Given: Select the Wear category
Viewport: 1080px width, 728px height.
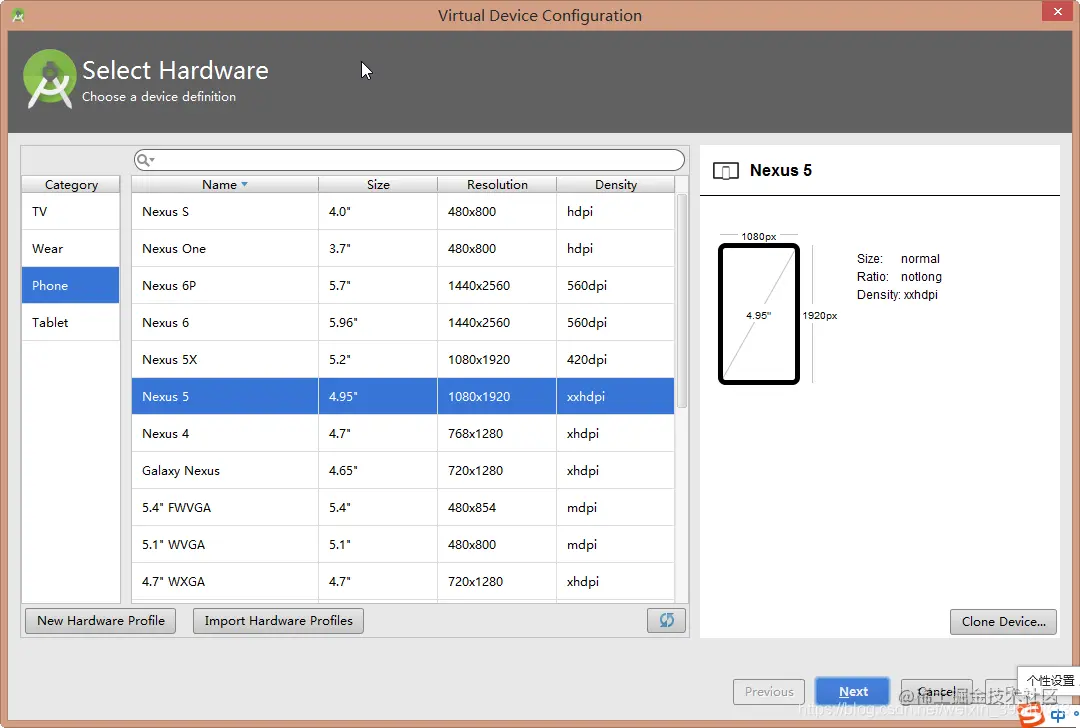Looking at the screenshot, I should [x=70, y=249].
